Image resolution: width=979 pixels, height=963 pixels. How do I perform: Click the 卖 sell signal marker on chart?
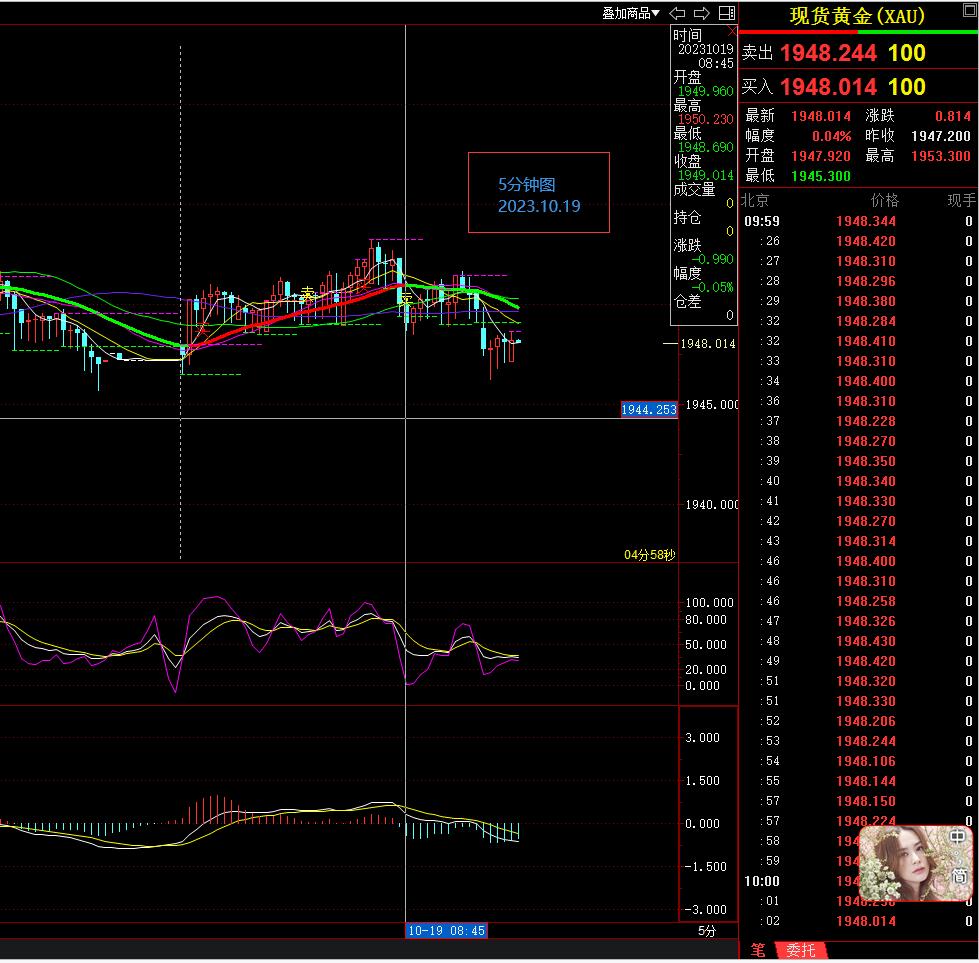pyautogui.click(x=308, y=293)
